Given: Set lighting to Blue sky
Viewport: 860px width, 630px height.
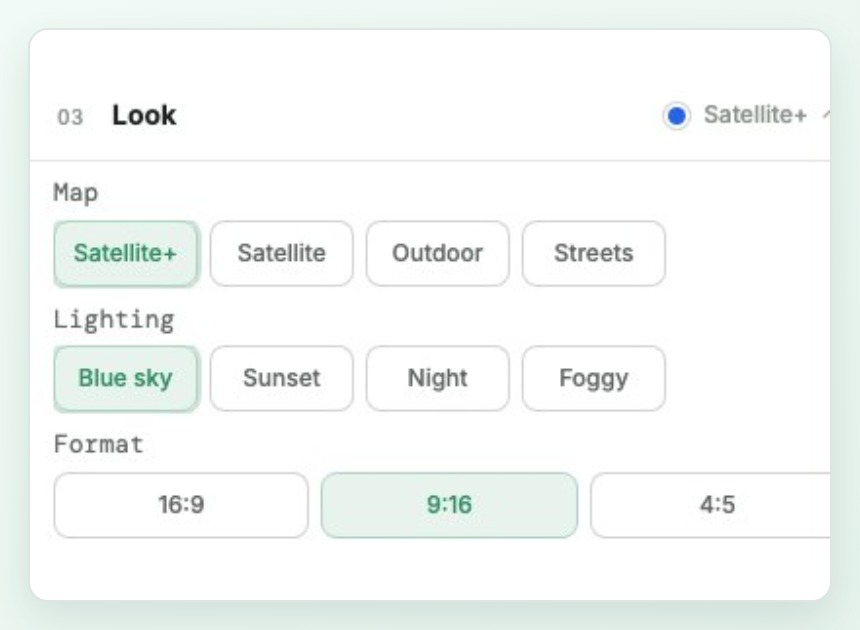Looking at the screenshot, I should pos(126,378).
